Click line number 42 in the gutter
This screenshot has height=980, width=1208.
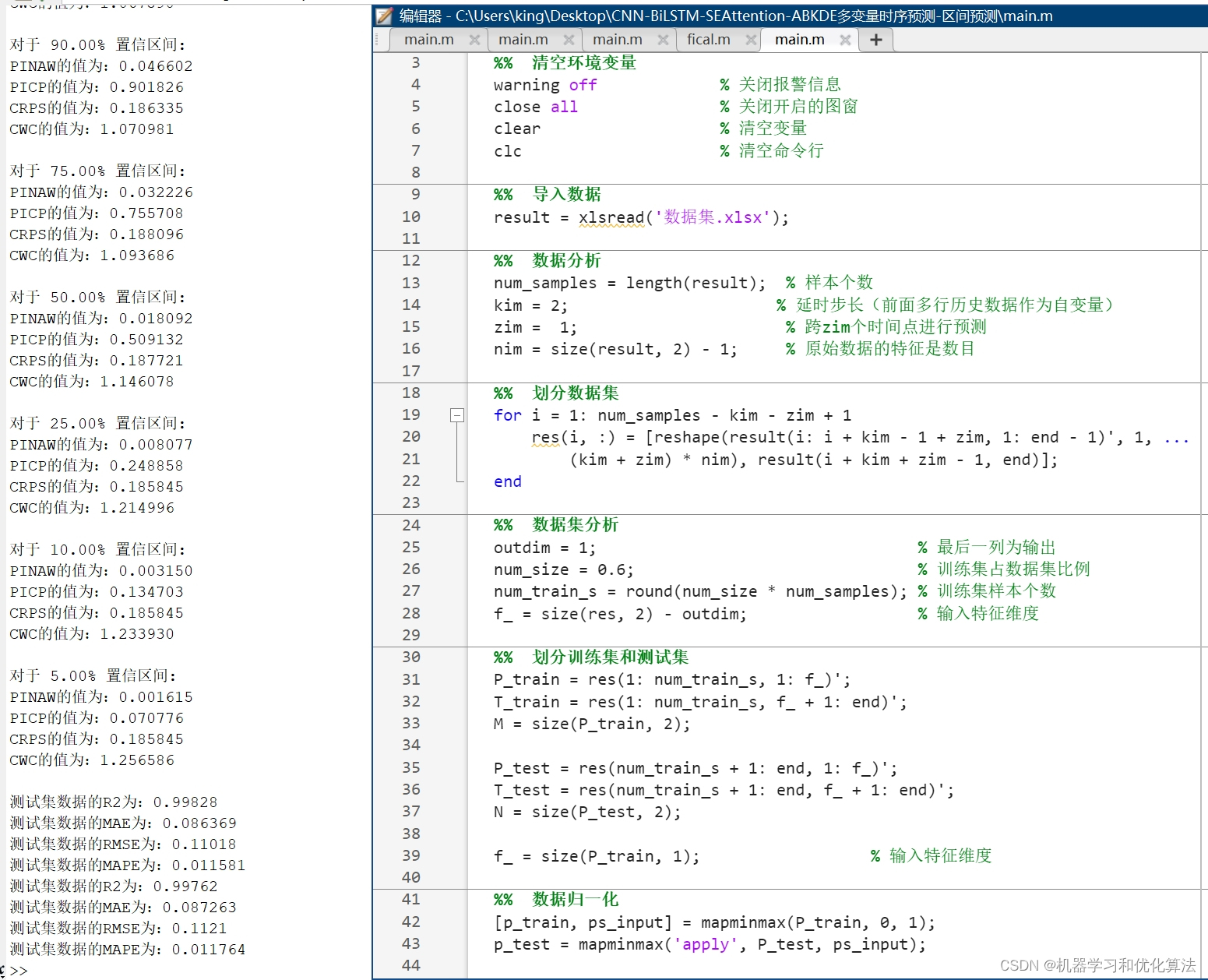(x=411, y=922)
